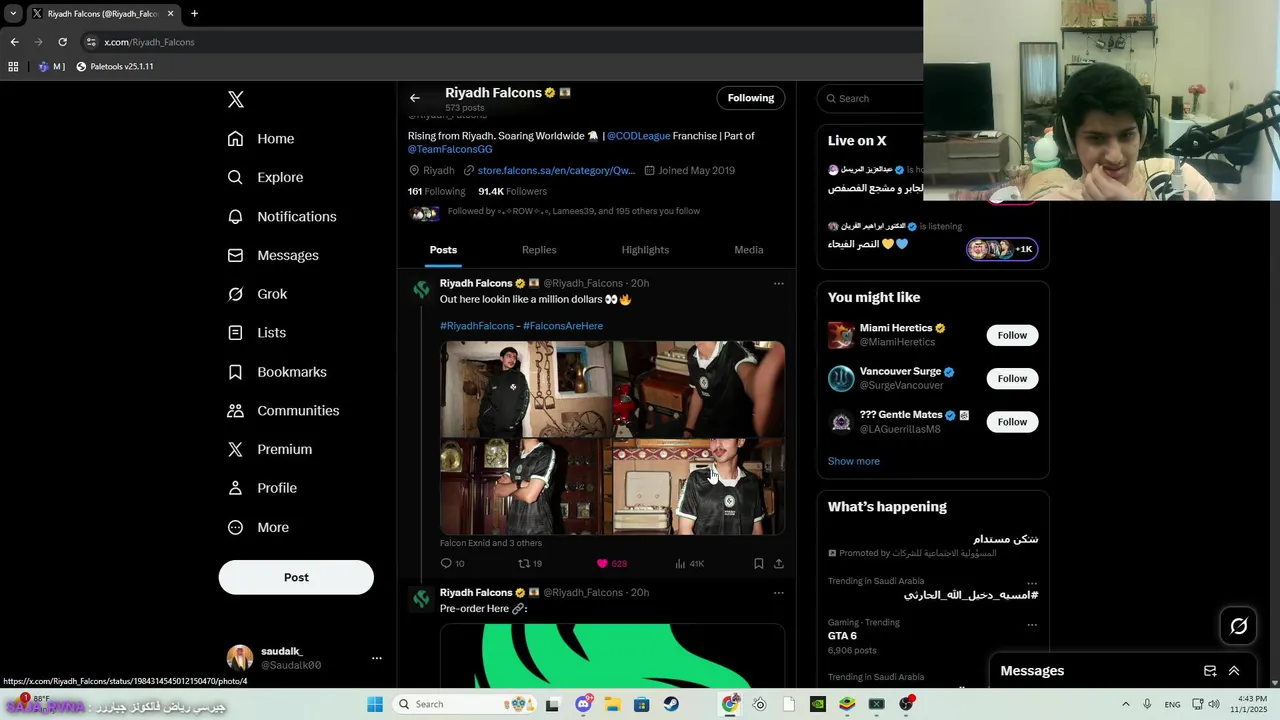Open the @TeamFalconsGG link in bio
The image size is (1280, 720).
click(450, 149)
